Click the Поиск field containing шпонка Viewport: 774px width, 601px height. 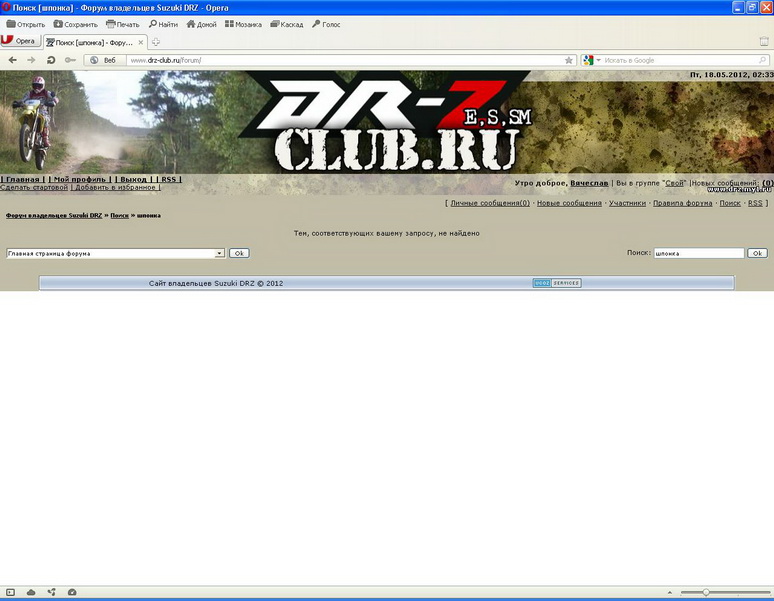click(698, 253)
